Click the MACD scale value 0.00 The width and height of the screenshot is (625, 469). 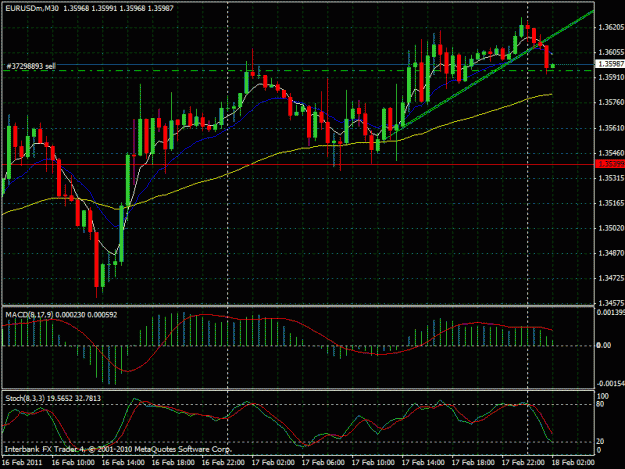(x=604, y=345)
